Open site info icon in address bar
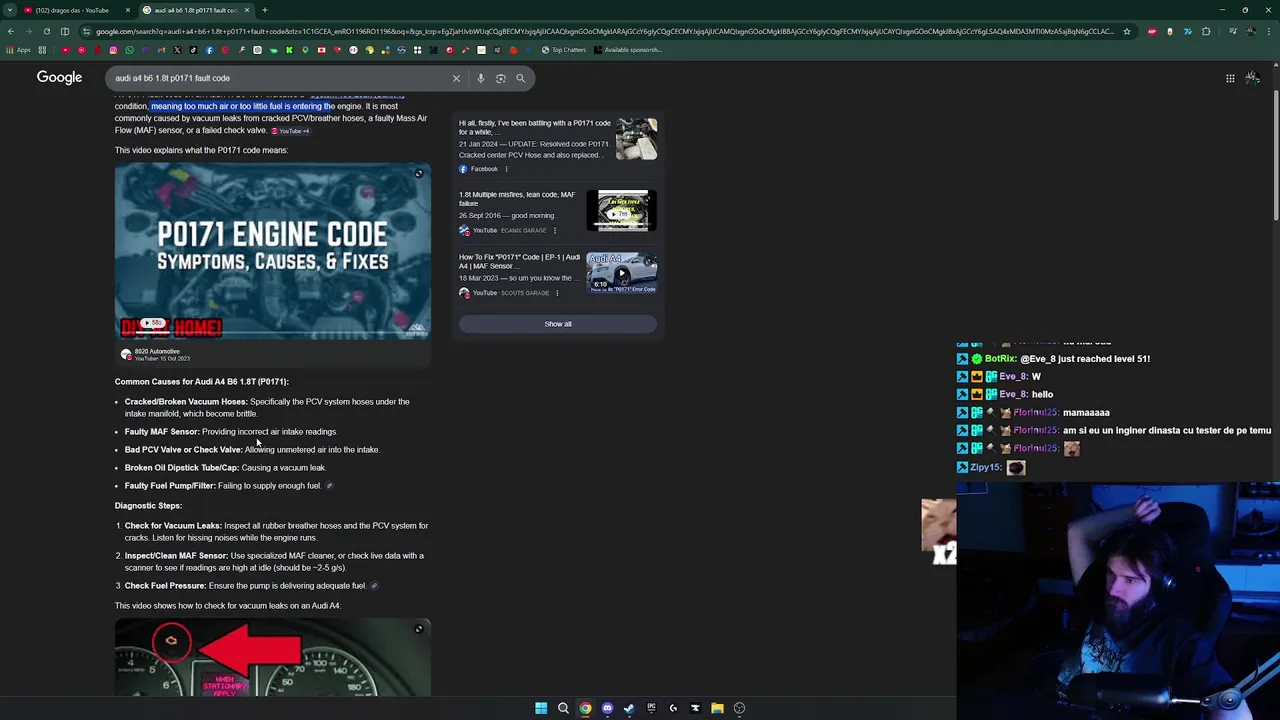This screenshot has height=720, width=1280. click(86, 31)
